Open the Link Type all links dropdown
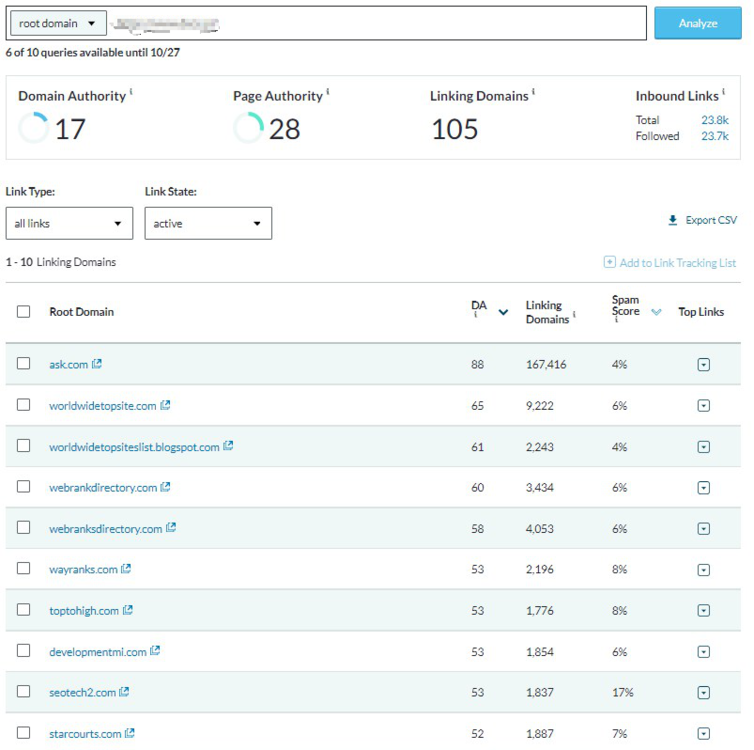The image size is (754, 750). [68, 224]
